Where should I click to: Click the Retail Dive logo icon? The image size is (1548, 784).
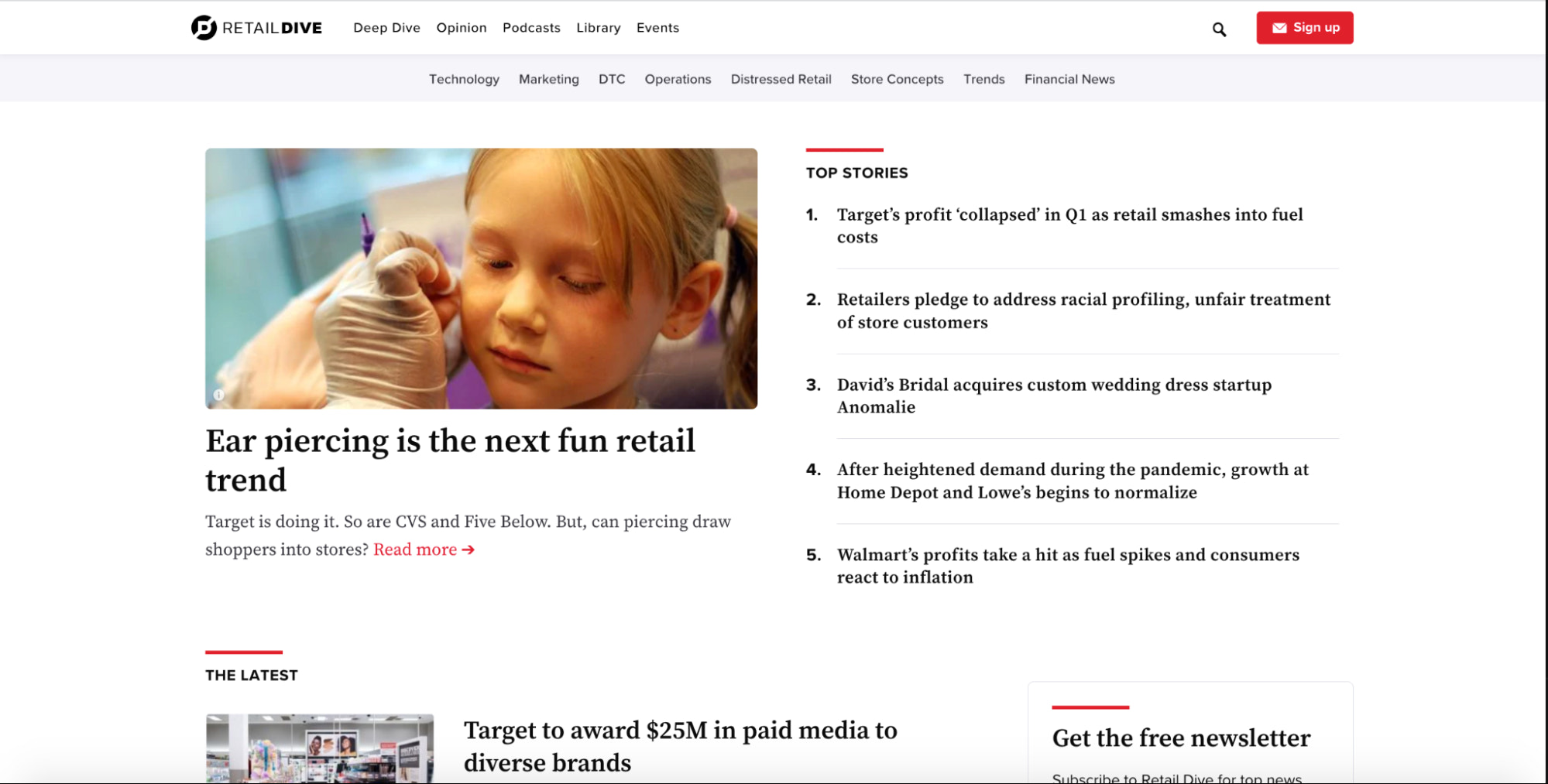tap(204, 28)
